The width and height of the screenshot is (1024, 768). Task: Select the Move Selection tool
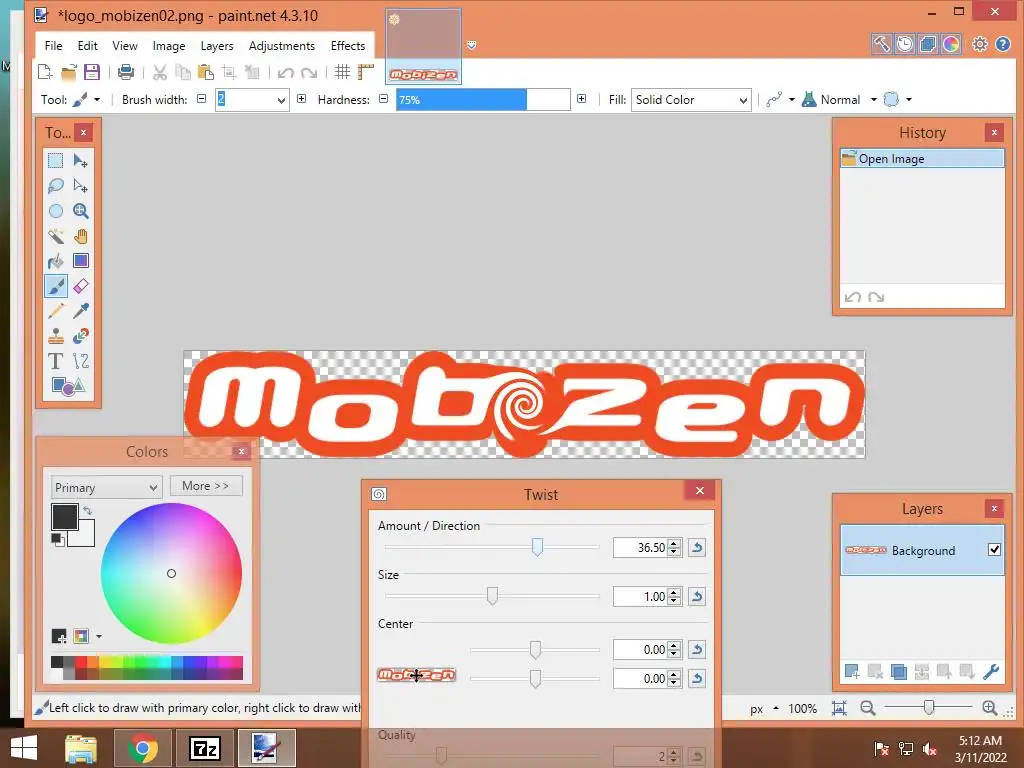coord(80,186)
